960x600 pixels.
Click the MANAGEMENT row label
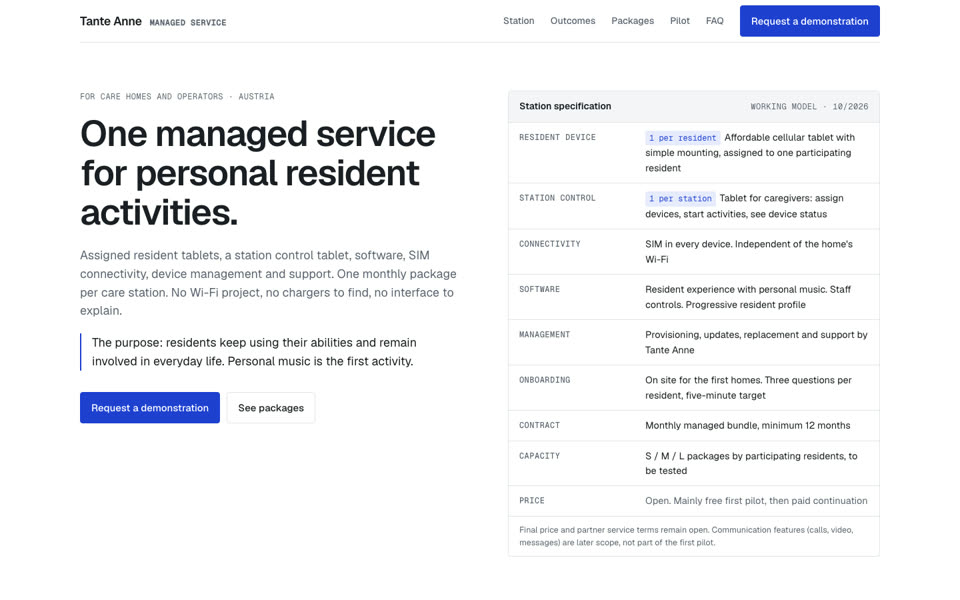tap(544, 334)
